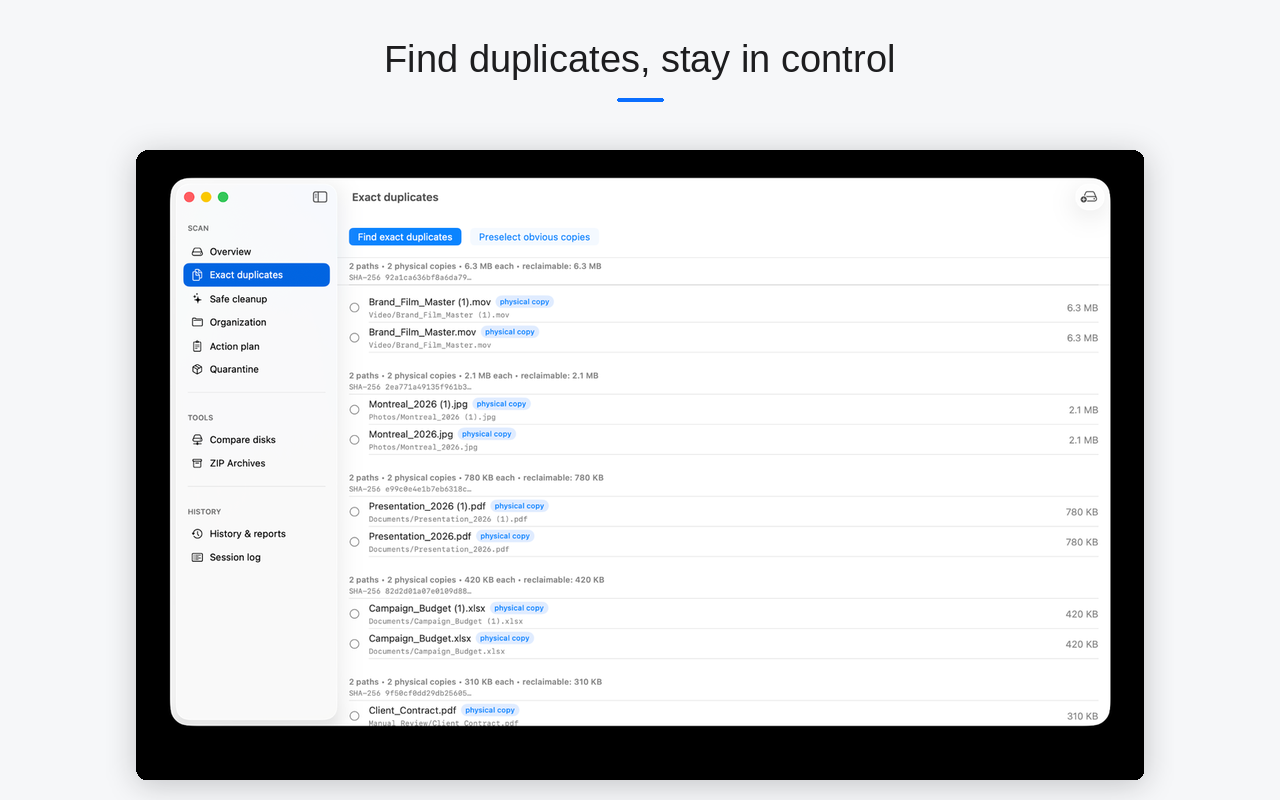Click the hash SHA-256 e99c0e4e1b7eb6318c…

coord(410,489)
